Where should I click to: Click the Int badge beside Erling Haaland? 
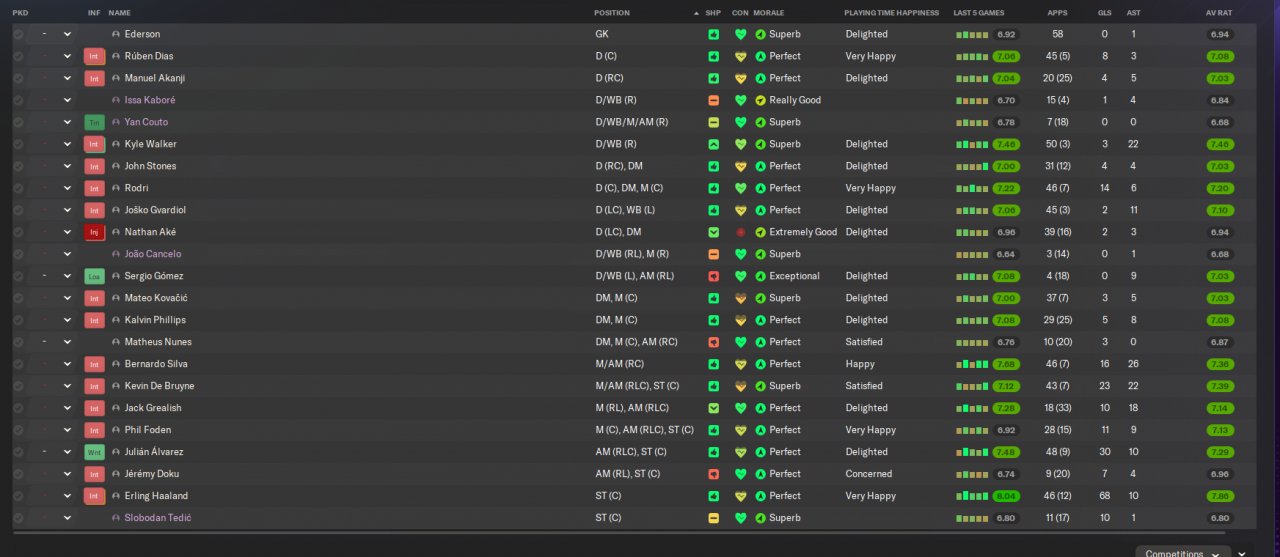[x=94, y=496]
